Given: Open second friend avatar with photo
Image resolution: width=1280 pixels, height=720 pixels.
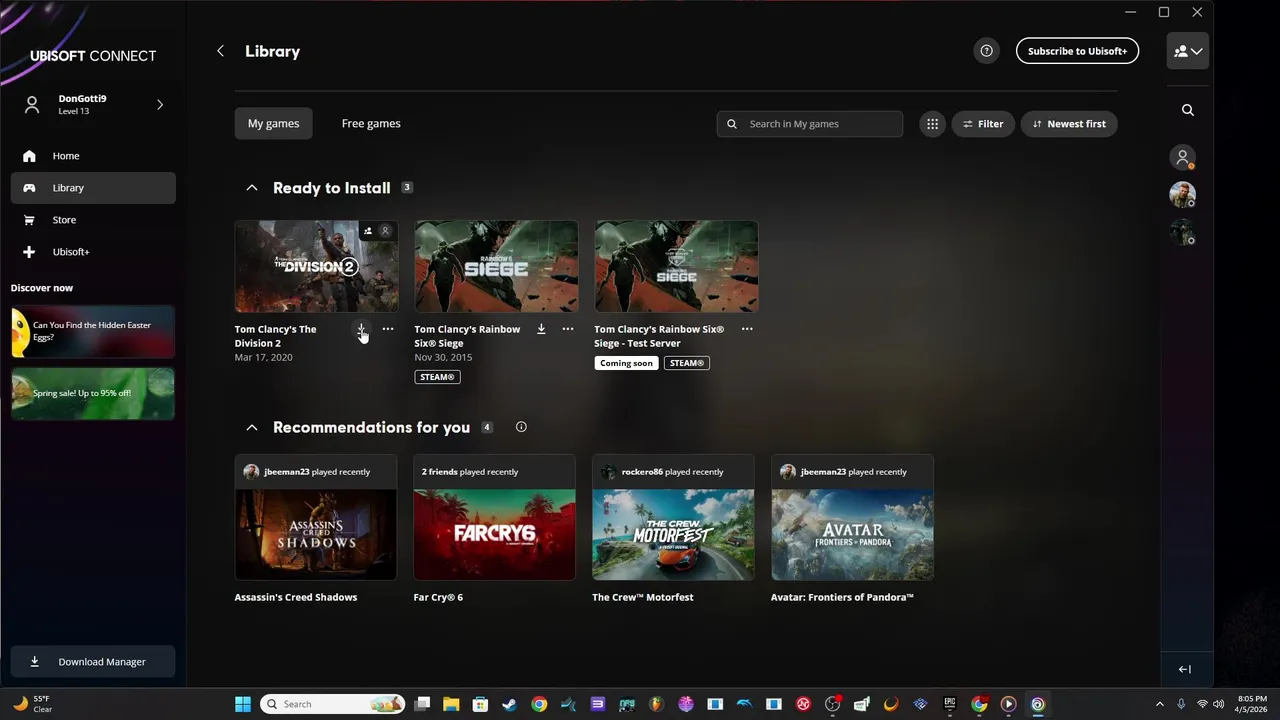Looking at the screenshot, I should pyautogui.click(x=1183, y=195).
